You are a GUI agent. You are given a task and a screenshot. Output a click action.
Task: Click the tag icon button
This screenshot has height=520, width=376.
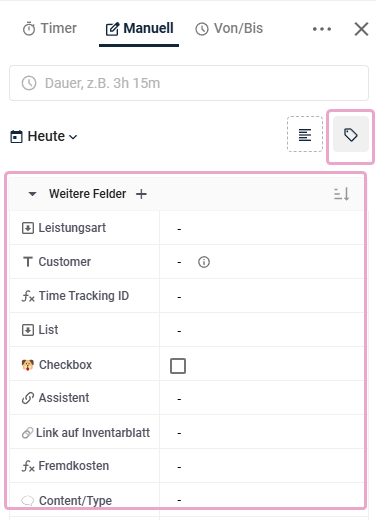coord(351,135)
